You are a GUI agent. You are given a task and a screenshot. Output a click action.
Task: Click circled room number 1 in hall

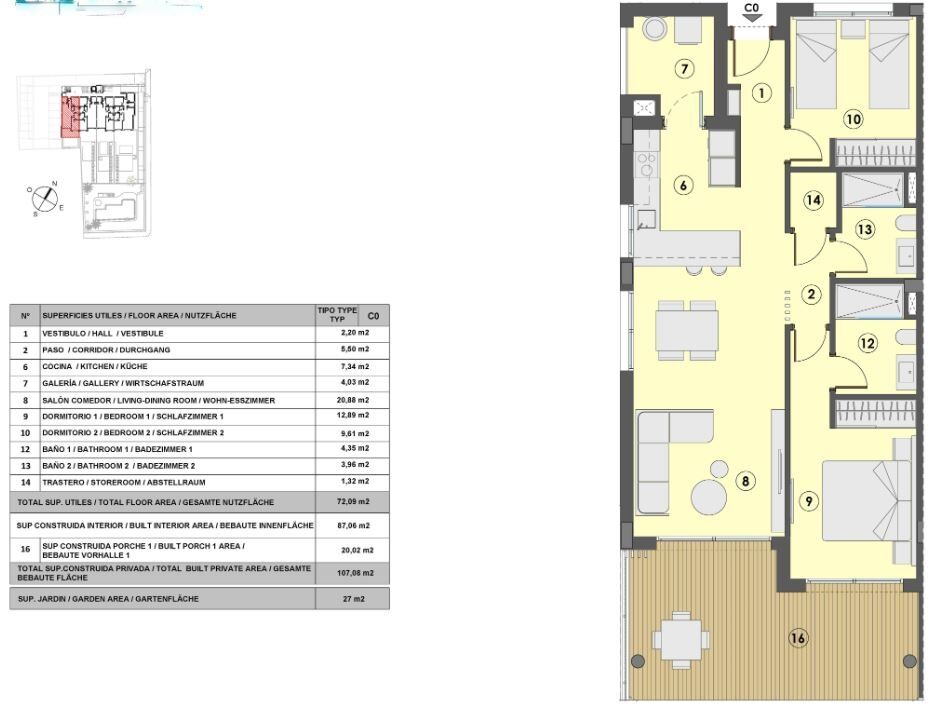point(761,93)
